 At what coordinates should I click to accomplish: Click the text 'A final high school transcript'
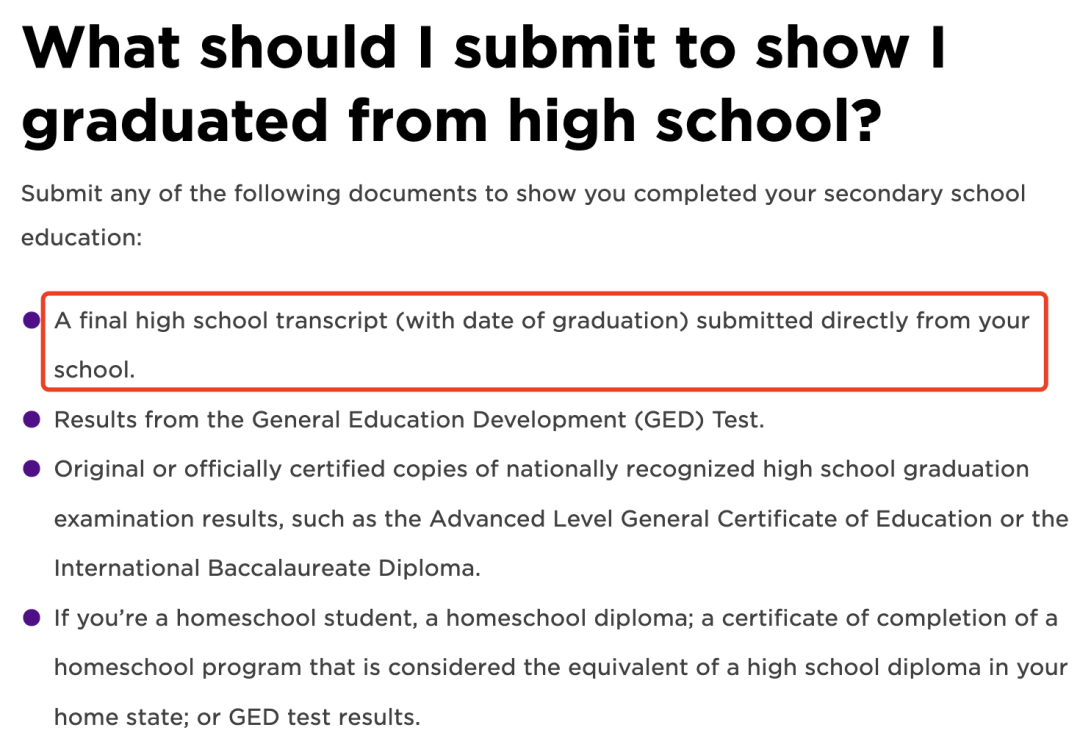coord(221,321)
